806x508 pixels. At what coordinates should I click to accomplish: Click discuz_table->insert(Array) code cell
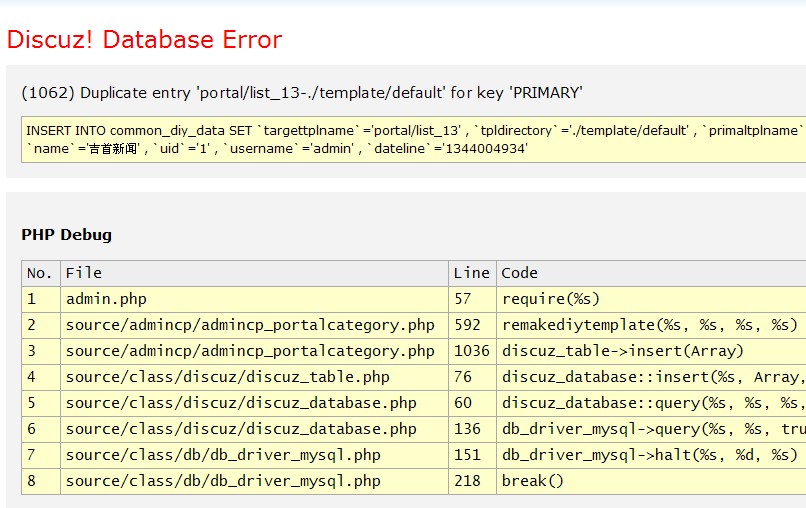tap(651, 351)
